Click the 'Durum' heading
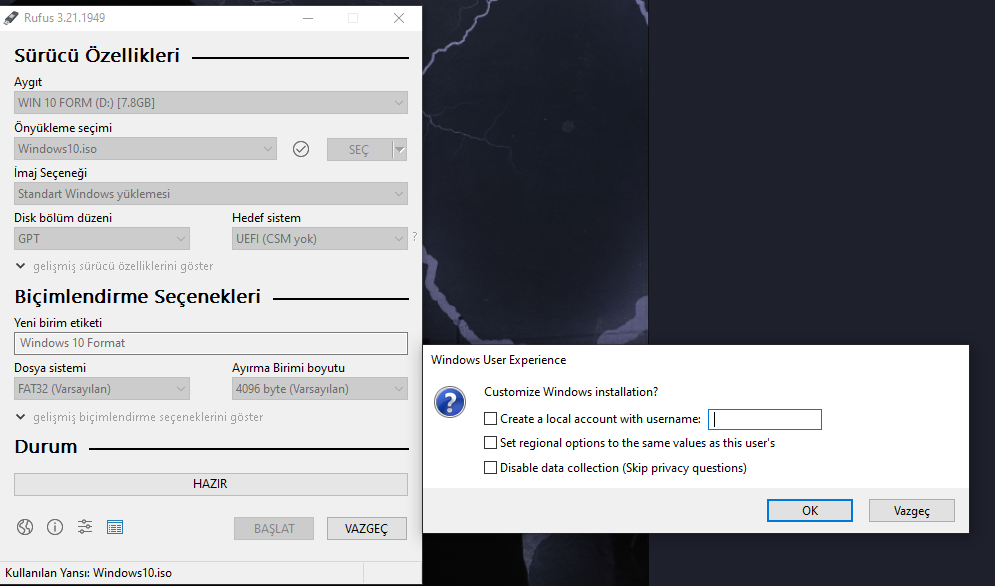 [x=46, y=446]
